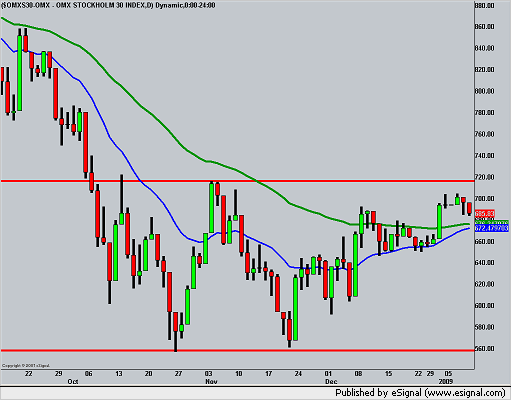The width and height of the screenshot is (511, 400).
Task: Click the 08 date label in December
Action: coord(358,374)
